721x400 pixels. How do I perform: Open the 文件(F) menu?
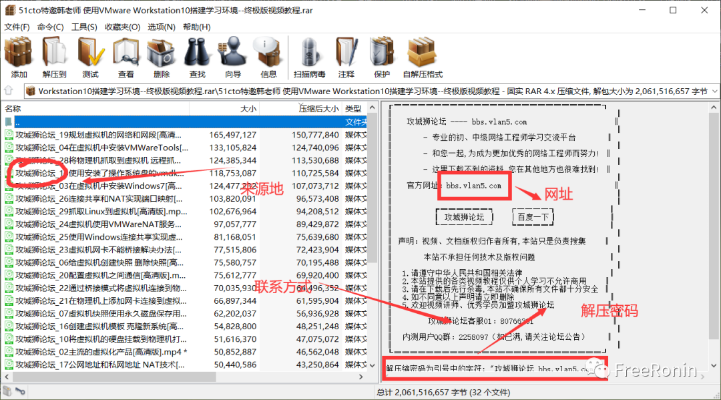17,27
